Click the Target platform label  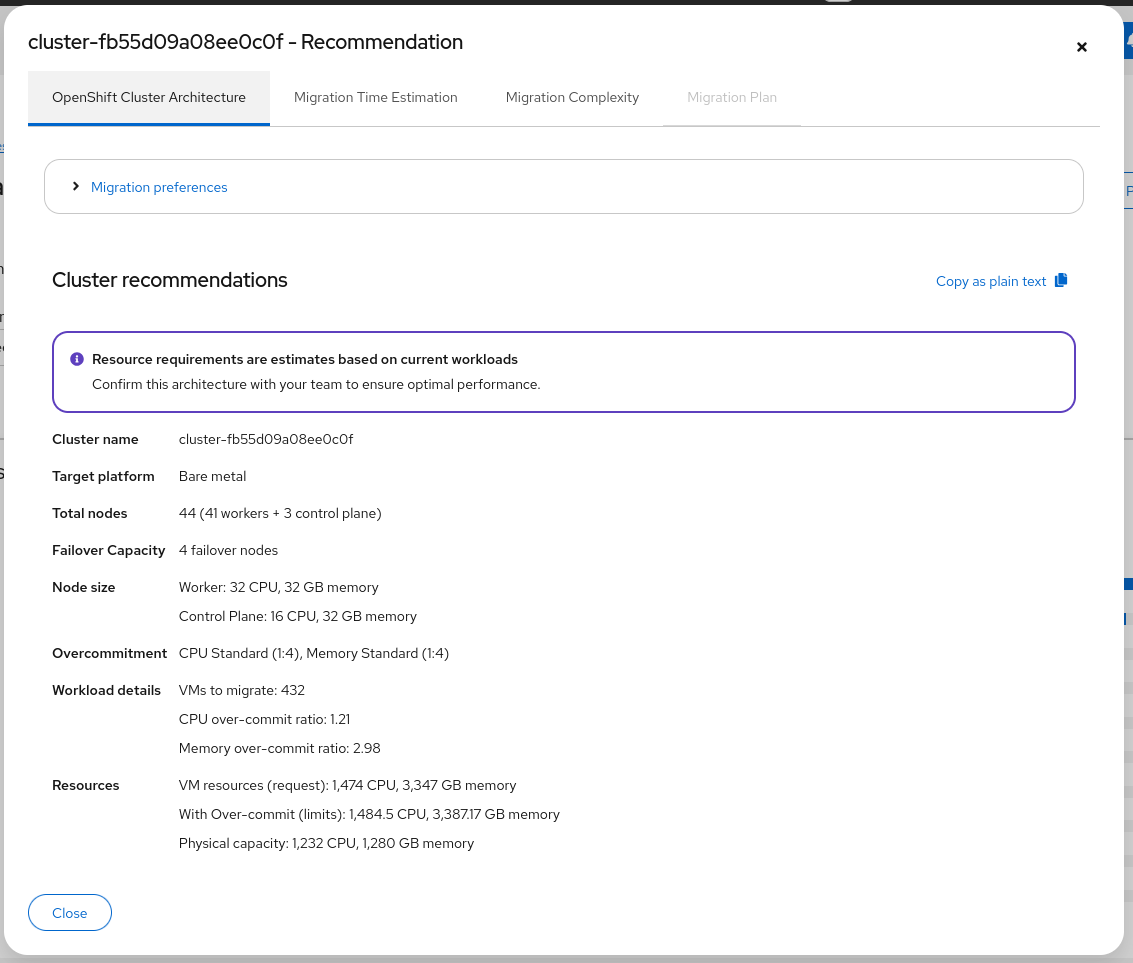click(103, 476)
